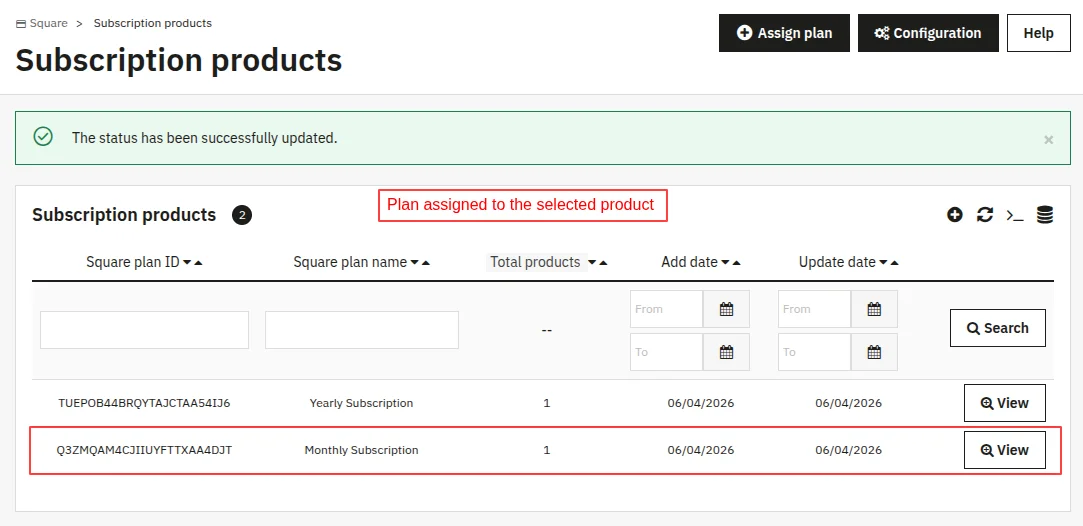Image resolution: width=1083 pixels, height=526 pixels.
Task: Click the Search filter button
Action: pyautogui.click(x=997, y=328)
